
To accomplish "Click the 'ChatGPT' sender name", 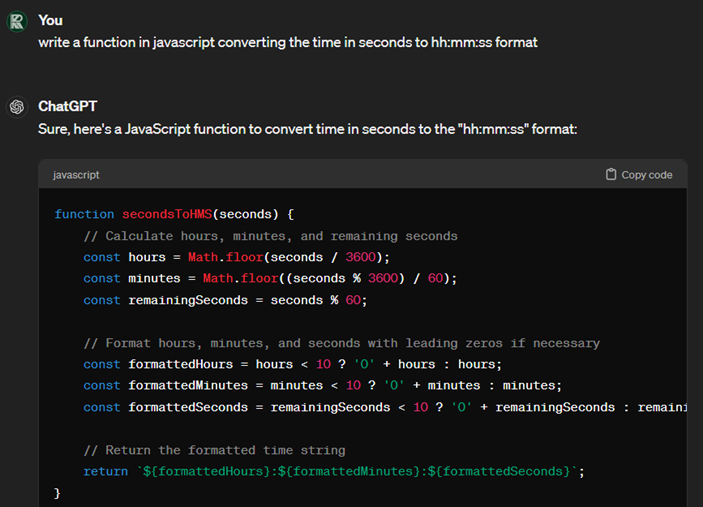I will pos(68,106).
